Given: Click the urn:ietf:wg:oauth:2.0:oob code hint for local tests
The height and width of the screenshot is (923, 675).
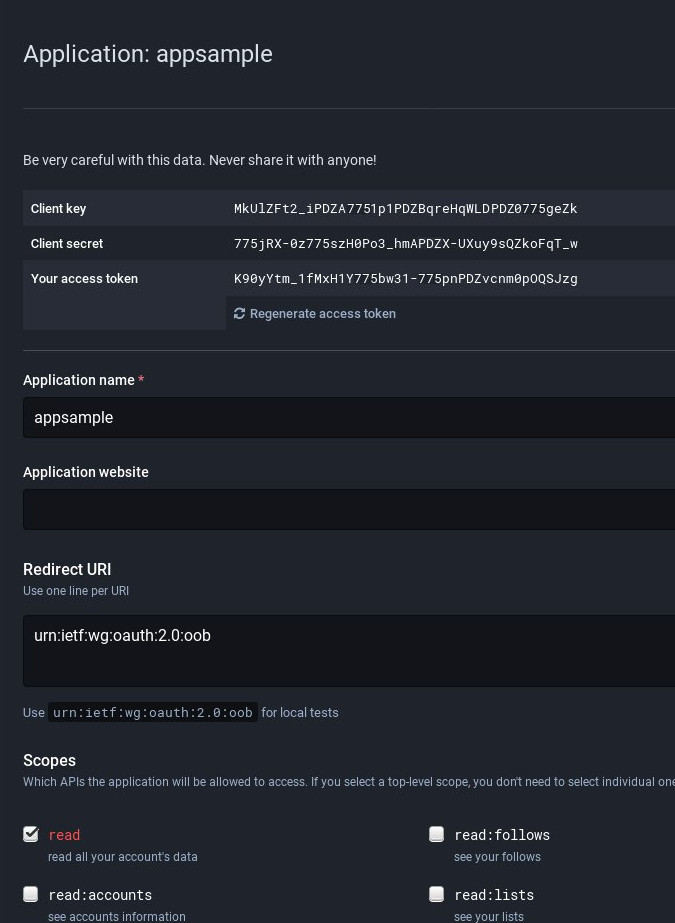Looking at the screenshot, I should (x=153, y=713).
